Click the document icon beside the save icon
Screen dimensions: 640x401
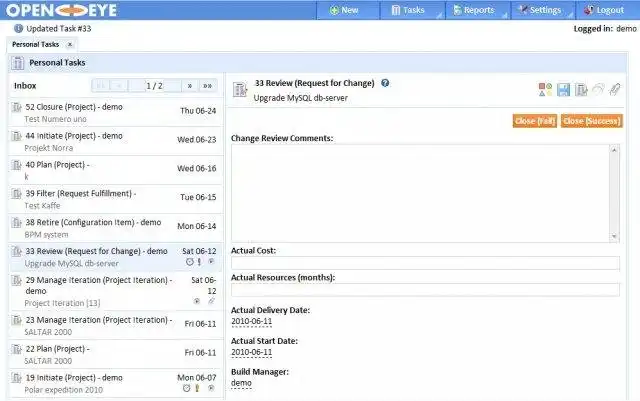click(x=581, y=89)
